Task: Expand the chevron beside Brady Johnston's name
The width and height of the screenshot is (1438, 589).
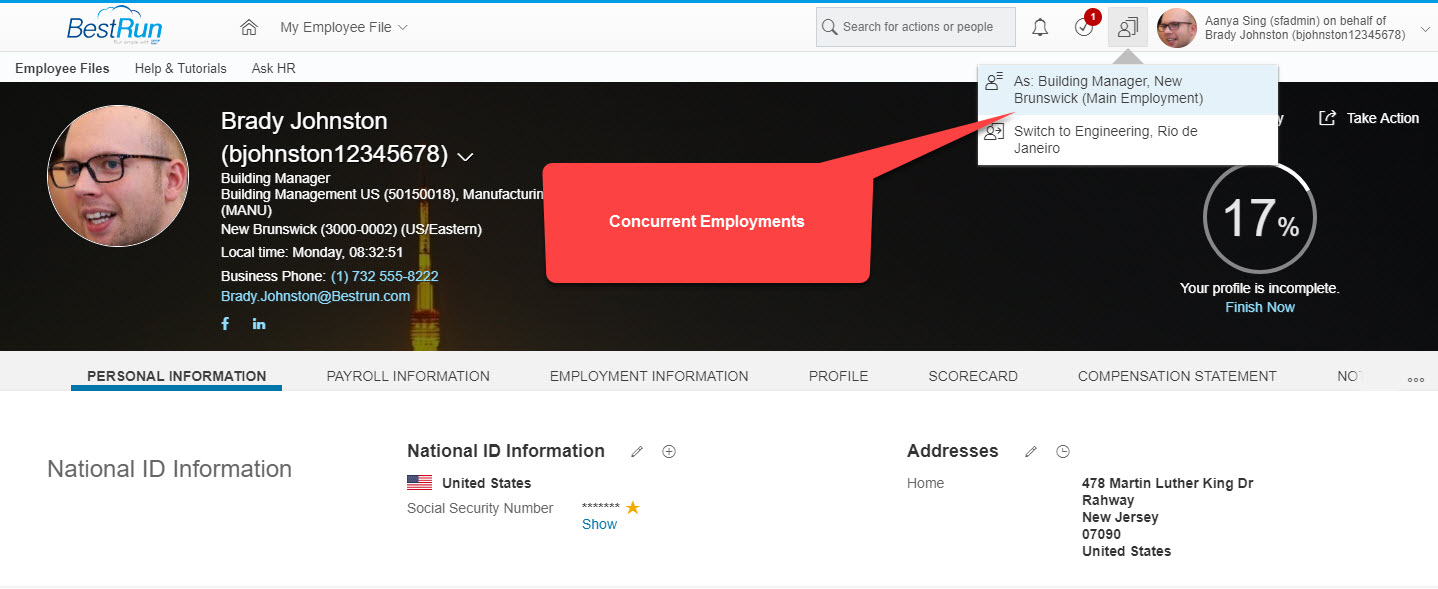Action: click(465, 156)
